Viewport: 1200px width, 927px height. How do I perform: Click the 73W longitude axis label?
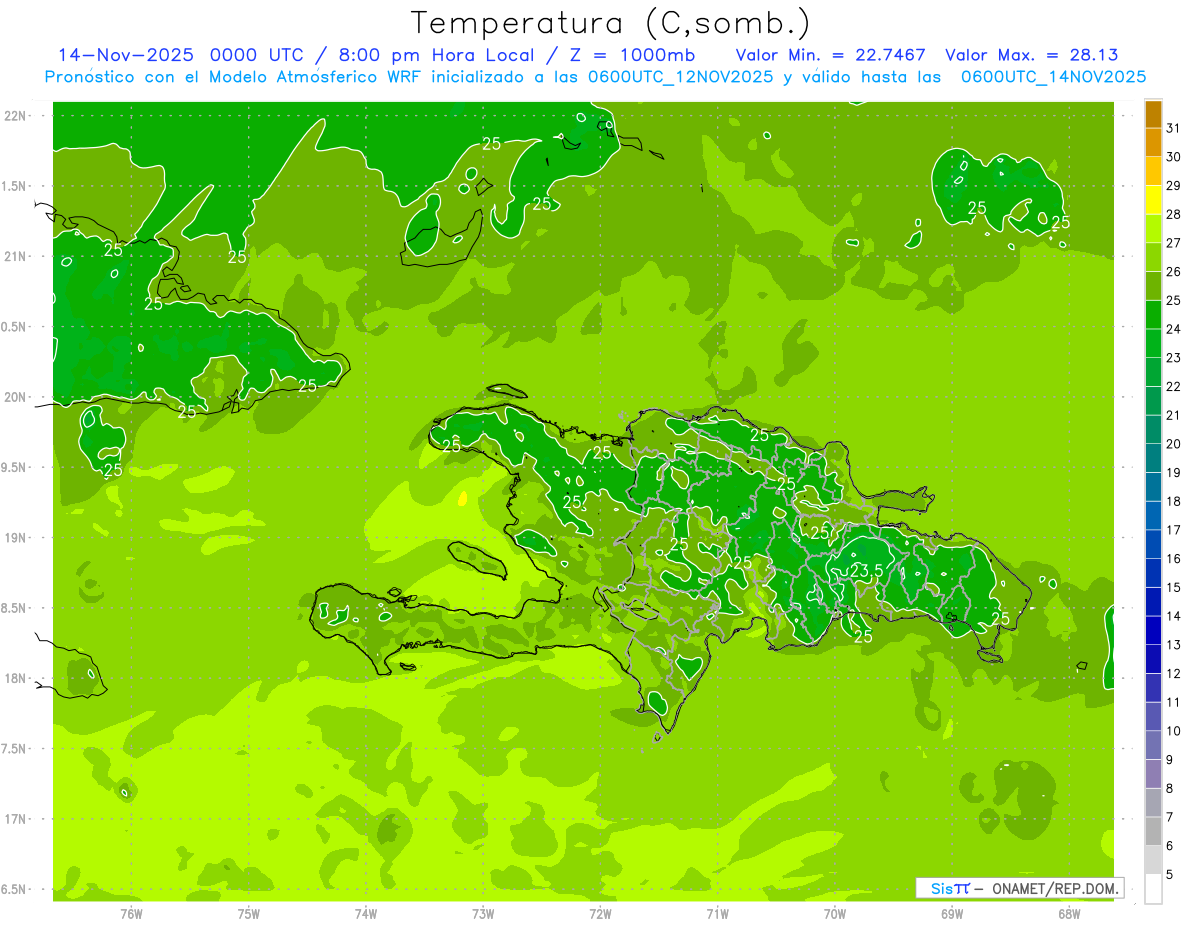point(483,914)
